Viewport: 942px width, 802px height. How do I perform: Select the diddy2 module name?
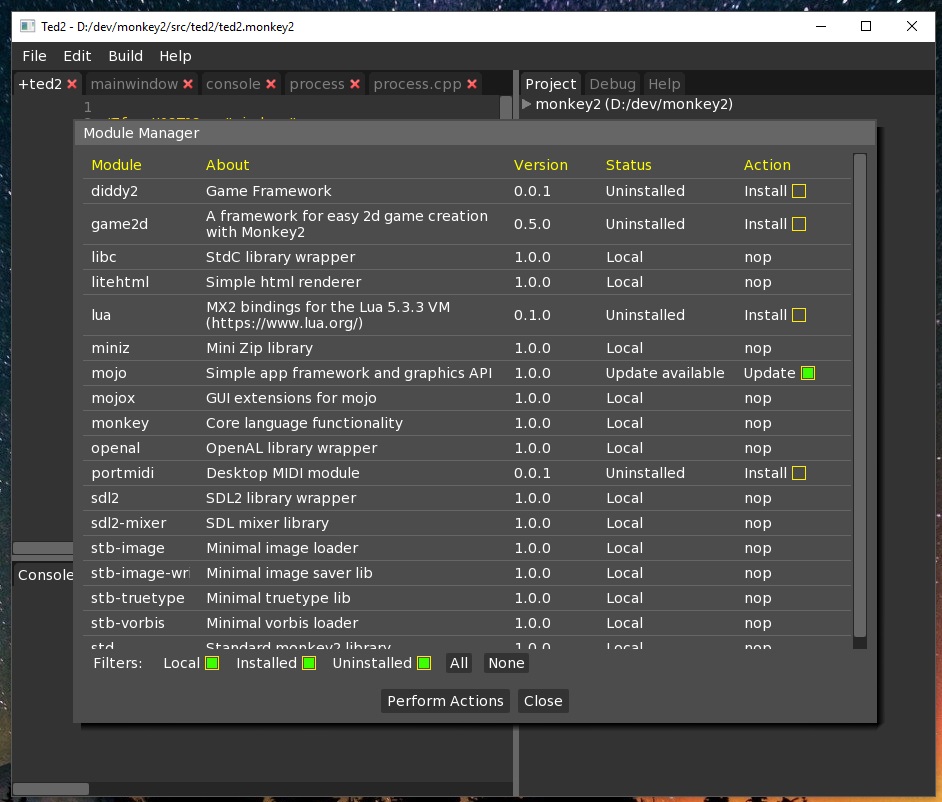[x=114, y=191]
